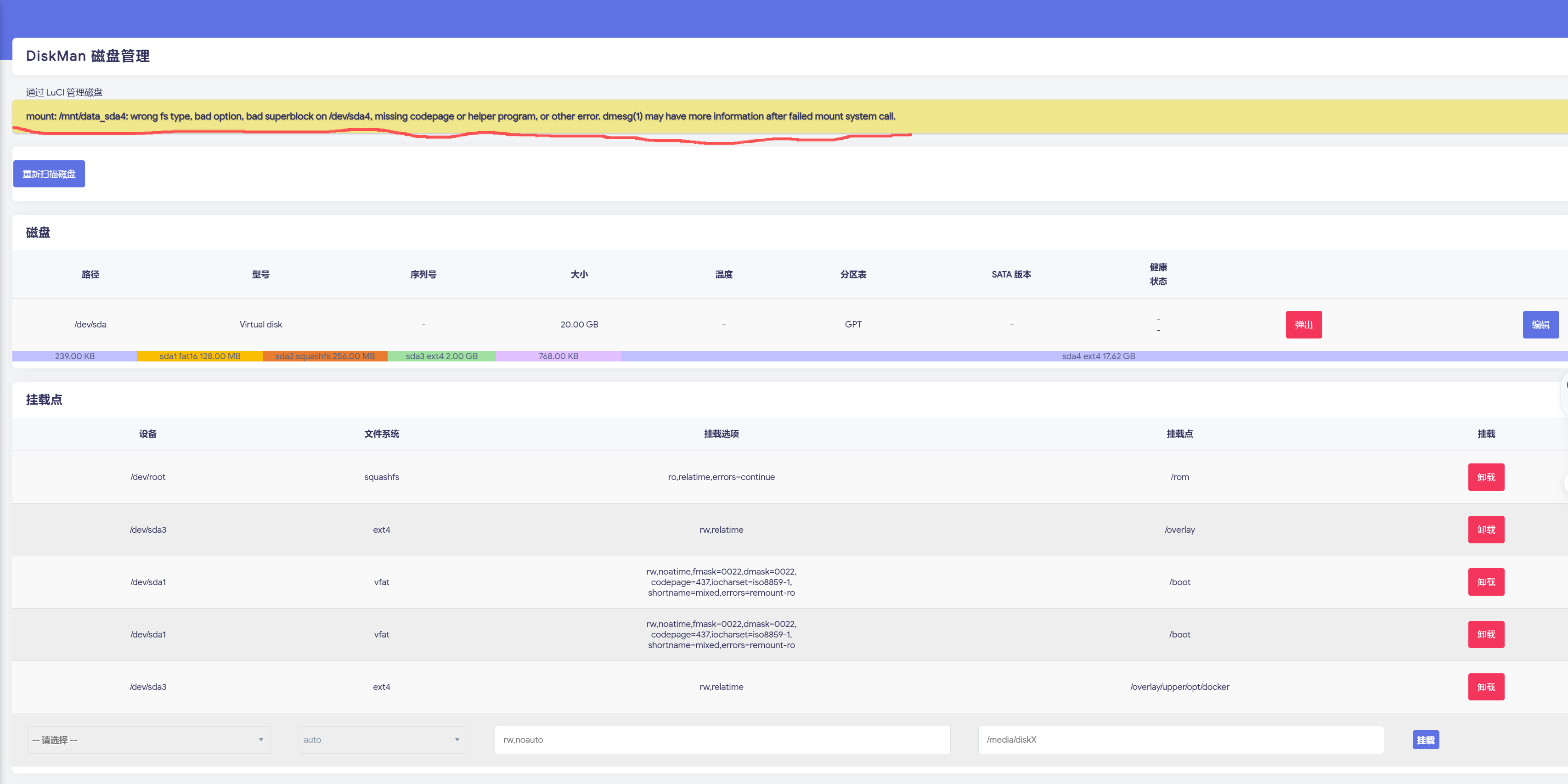Click the rw,noauto mount options field

coord(721,739)
